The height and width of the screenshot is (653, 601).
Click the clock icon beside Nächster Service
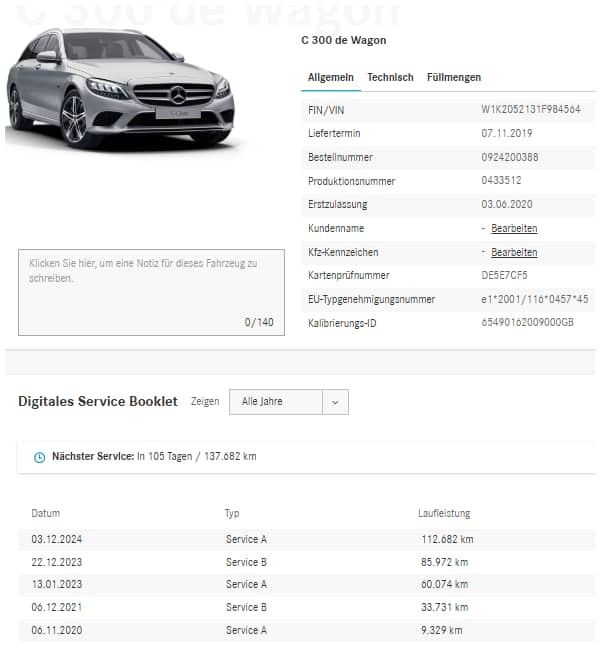tap(40, 457)
